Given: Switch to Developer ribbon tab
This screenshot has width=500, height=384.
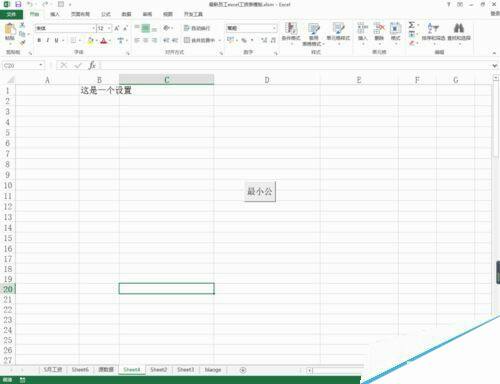Looking at the screenshot, I should click(193, 14).
